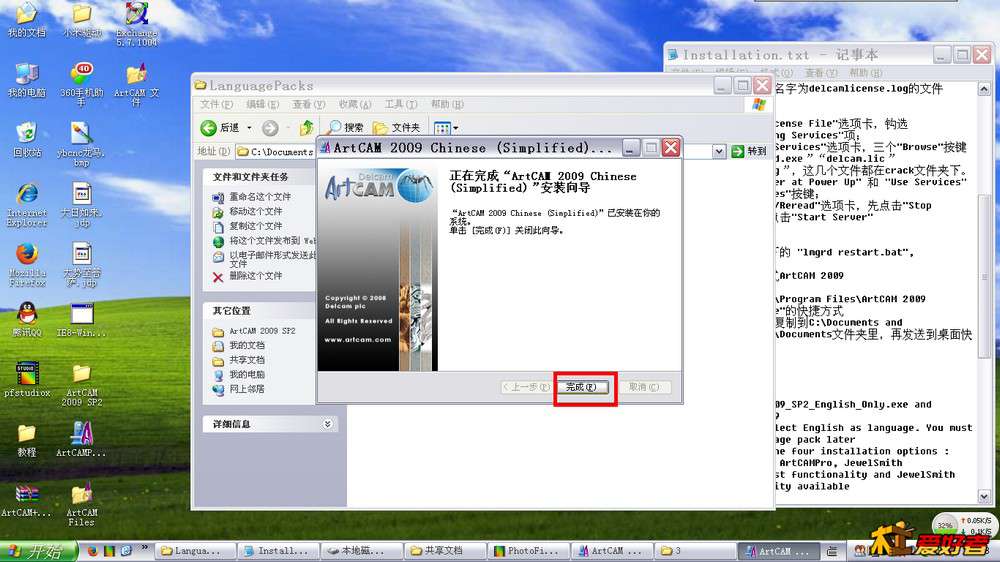Switch to Install... Notepad taskbar button

pyautogui.click(x=278, y=551)
